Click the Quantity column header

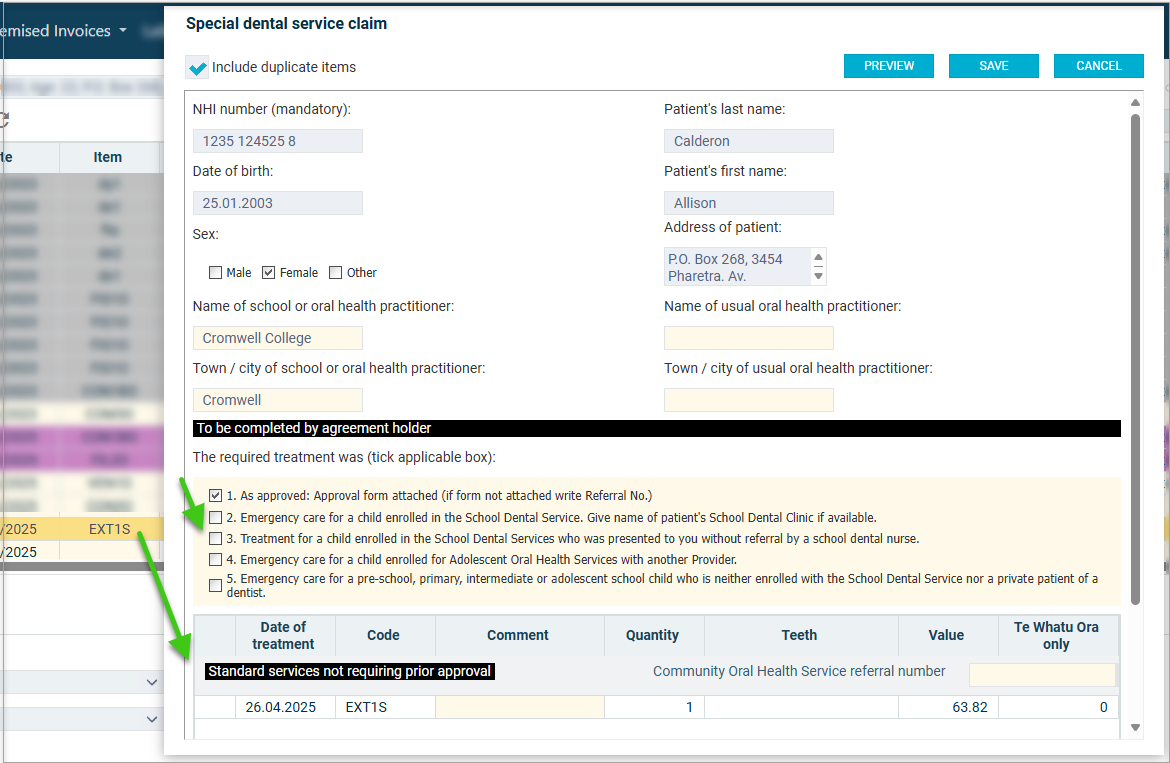coord(652,635)
